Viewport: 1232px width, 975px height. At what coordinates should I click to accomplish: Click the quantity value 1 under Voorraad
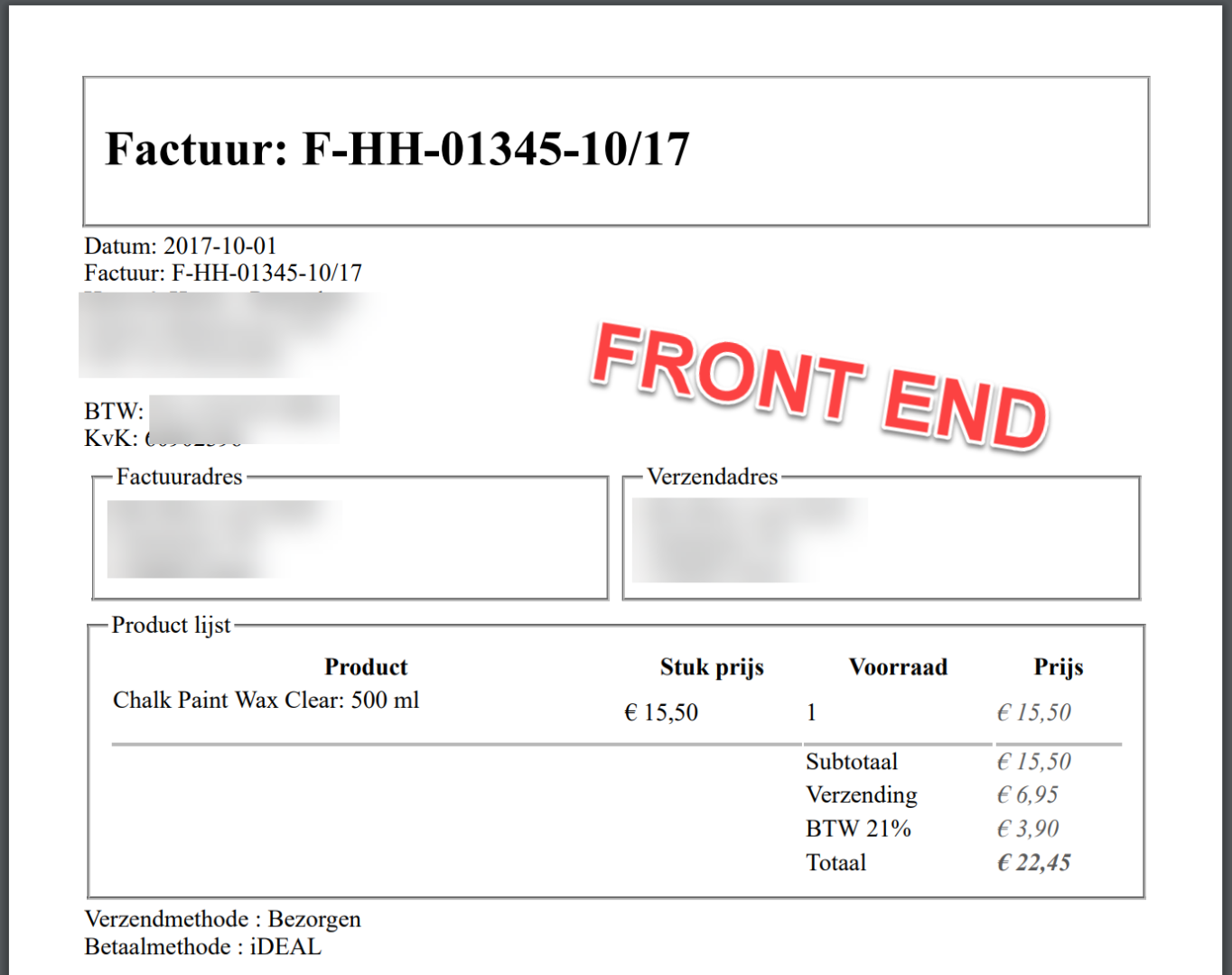click(x=811, y=713)
